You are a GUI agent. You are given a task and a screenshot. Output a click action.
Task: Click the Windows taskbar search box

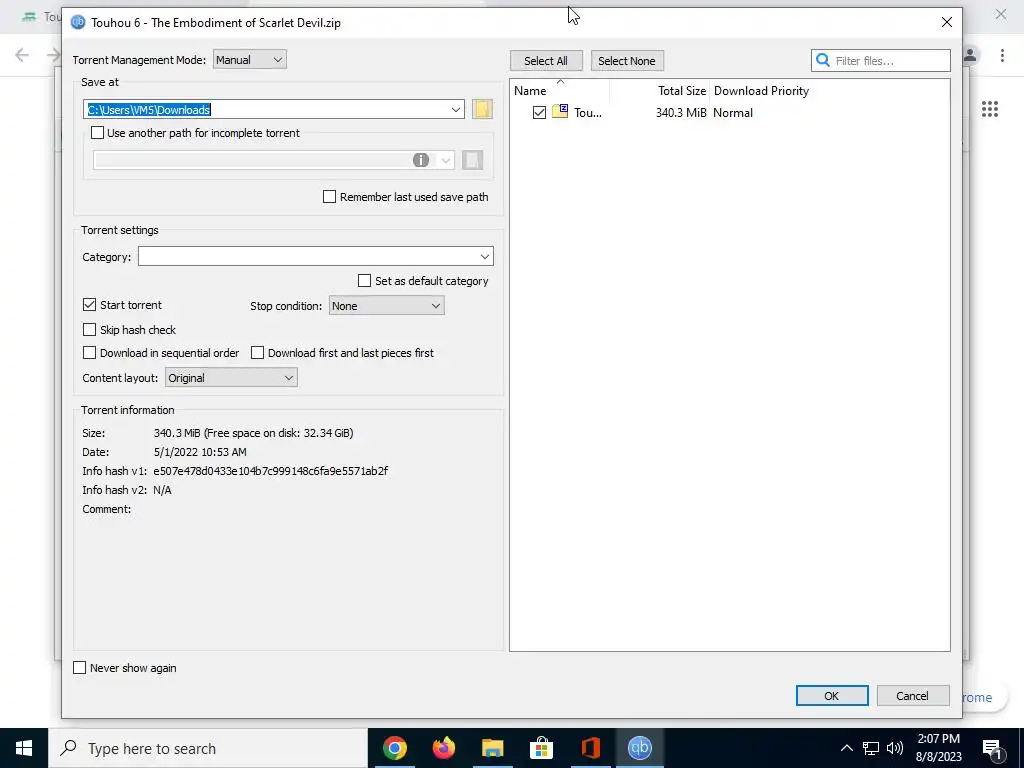point(208,748)
